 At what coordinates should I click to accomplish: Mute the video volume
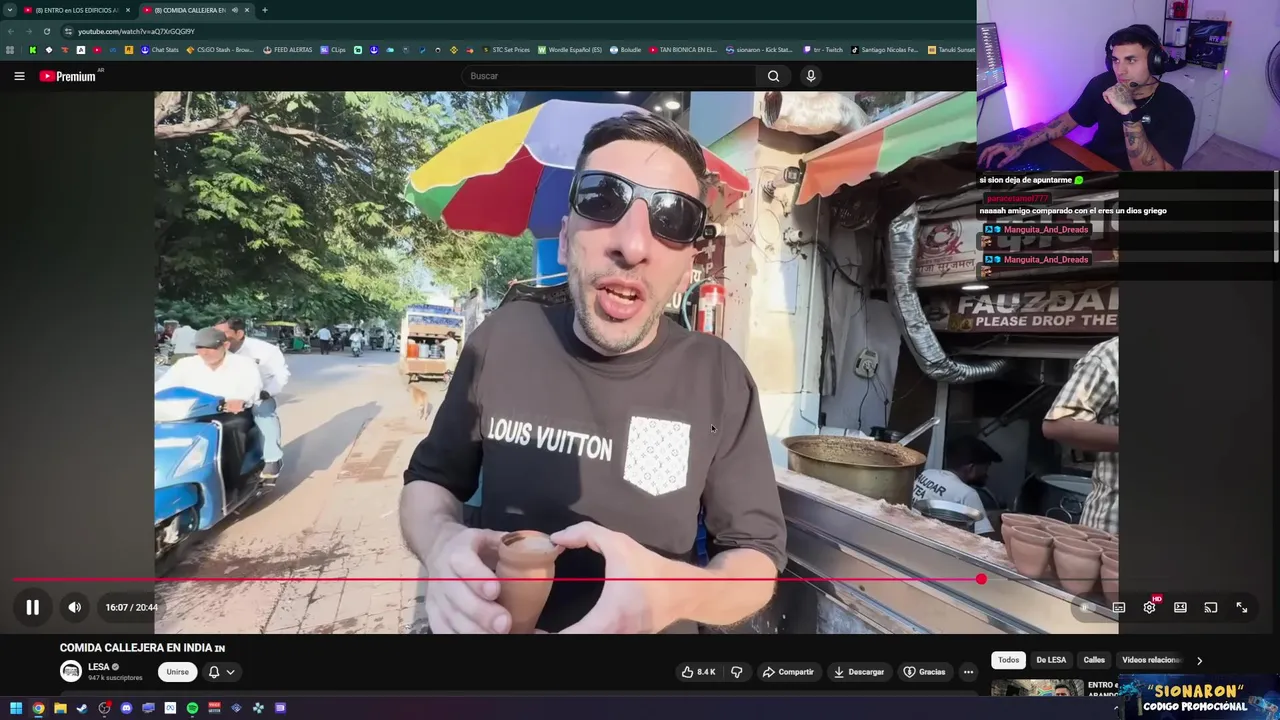pos(74,607)
